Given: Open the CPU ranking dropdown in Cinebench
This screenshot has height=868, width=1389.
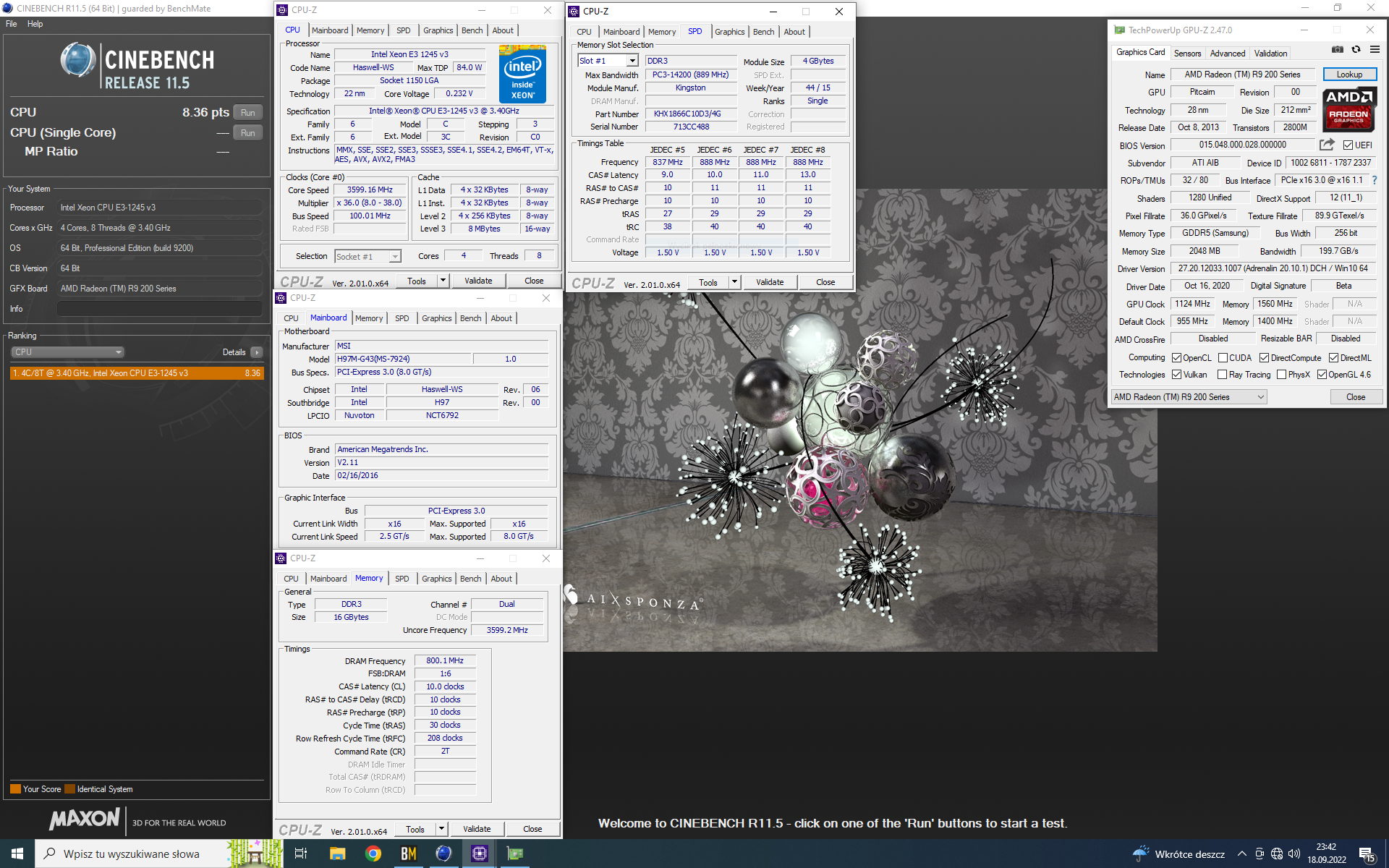Looking at the screenshot, I should point(67,352).
